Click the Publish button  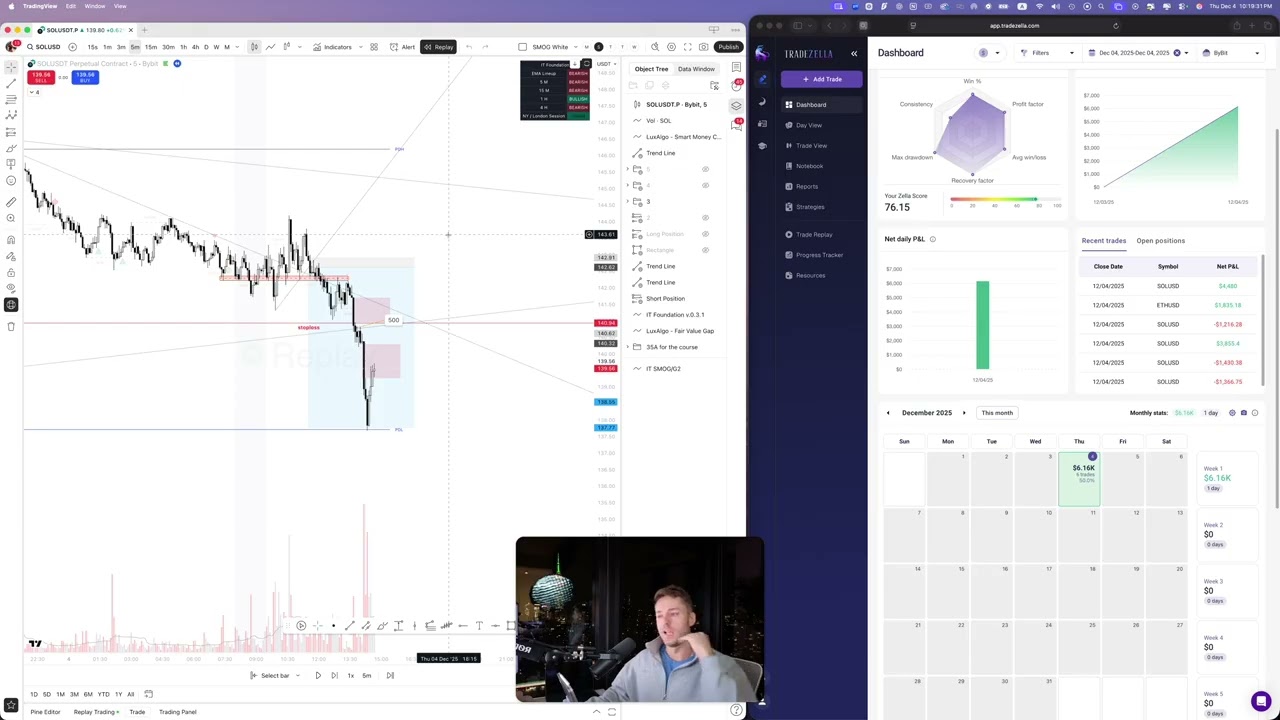(728, 47)
